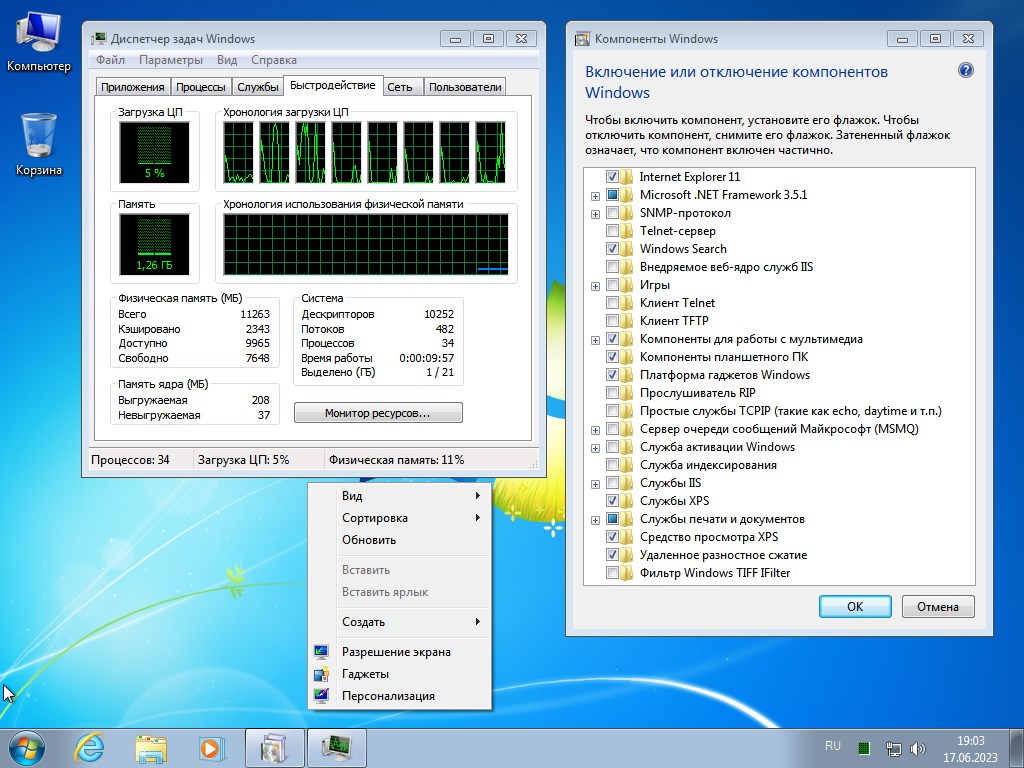Open the network tray icon
Image resolution: width=1024 pixels, height=768 pixels.
893,748
